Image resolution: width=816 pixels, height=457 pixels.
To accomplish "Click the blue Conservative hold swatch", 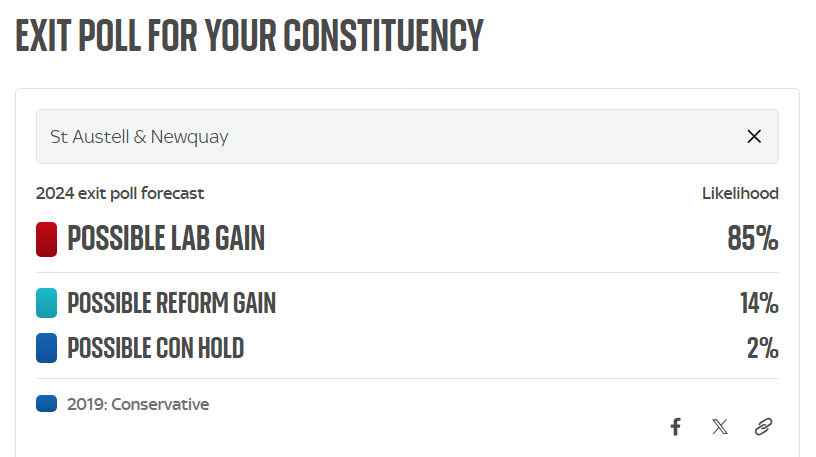I will coord(46,348).
